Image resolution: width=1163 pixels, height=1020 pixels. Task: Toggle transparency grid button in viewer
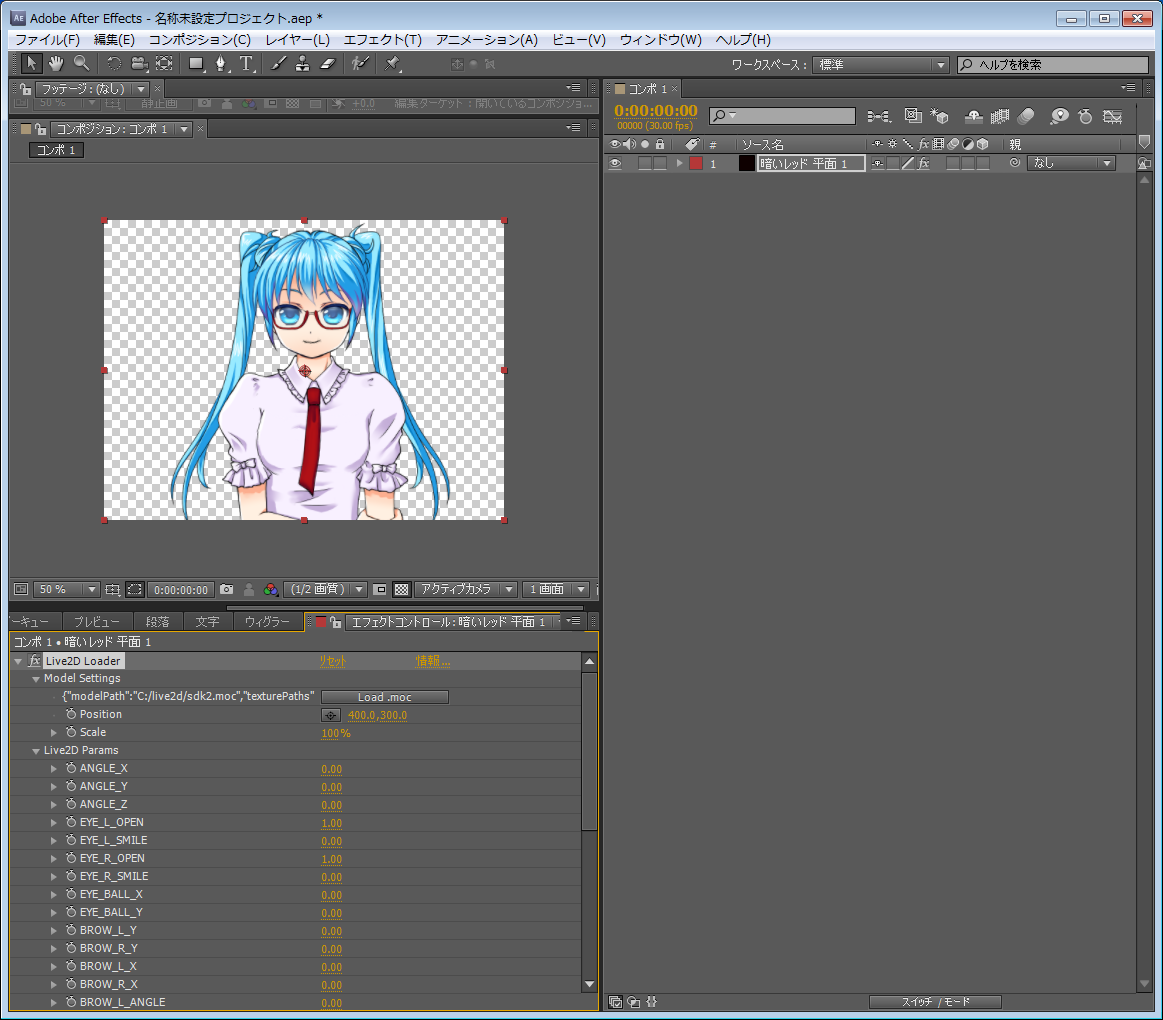point(401,589)
